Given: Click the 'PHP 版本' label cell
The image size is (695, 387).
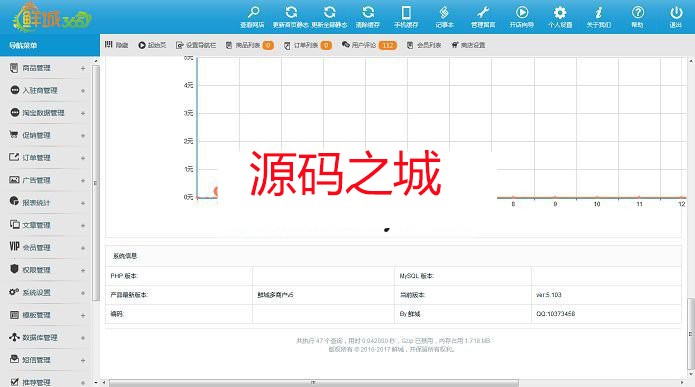Looking at the screenshot, I should [179, 276].
